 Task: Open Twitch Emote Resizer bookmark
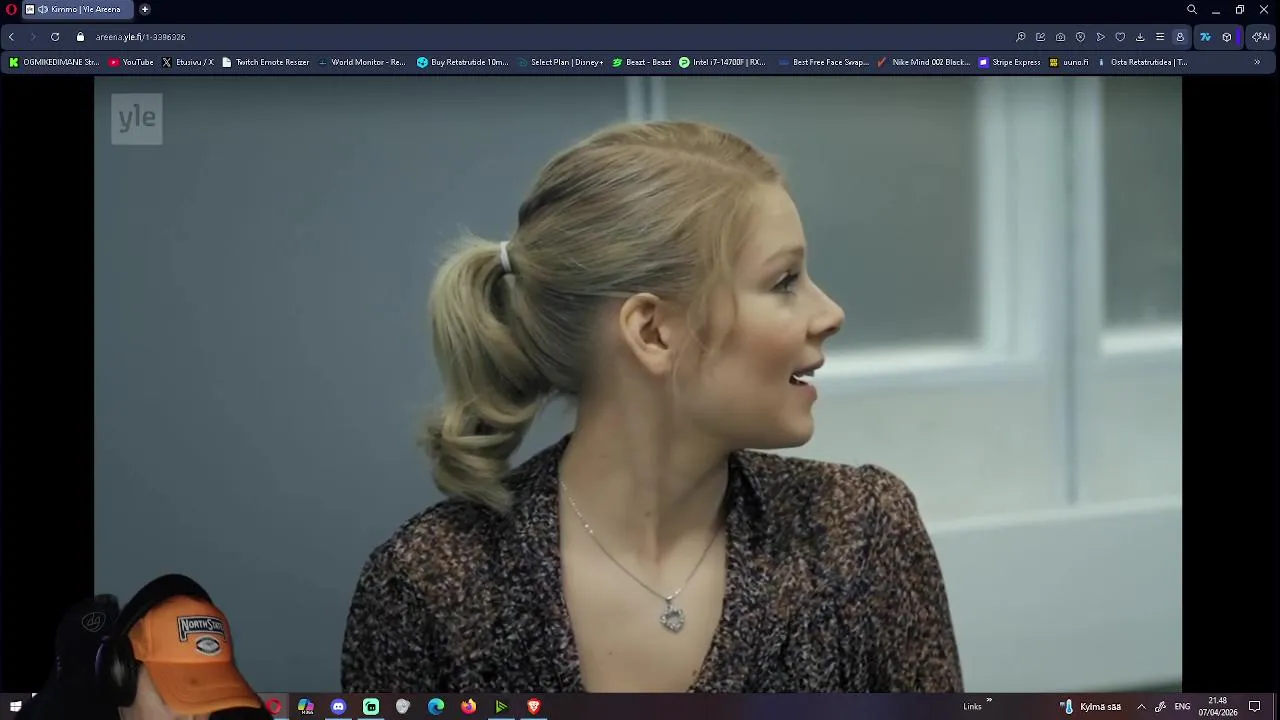(x=266, y=62)
